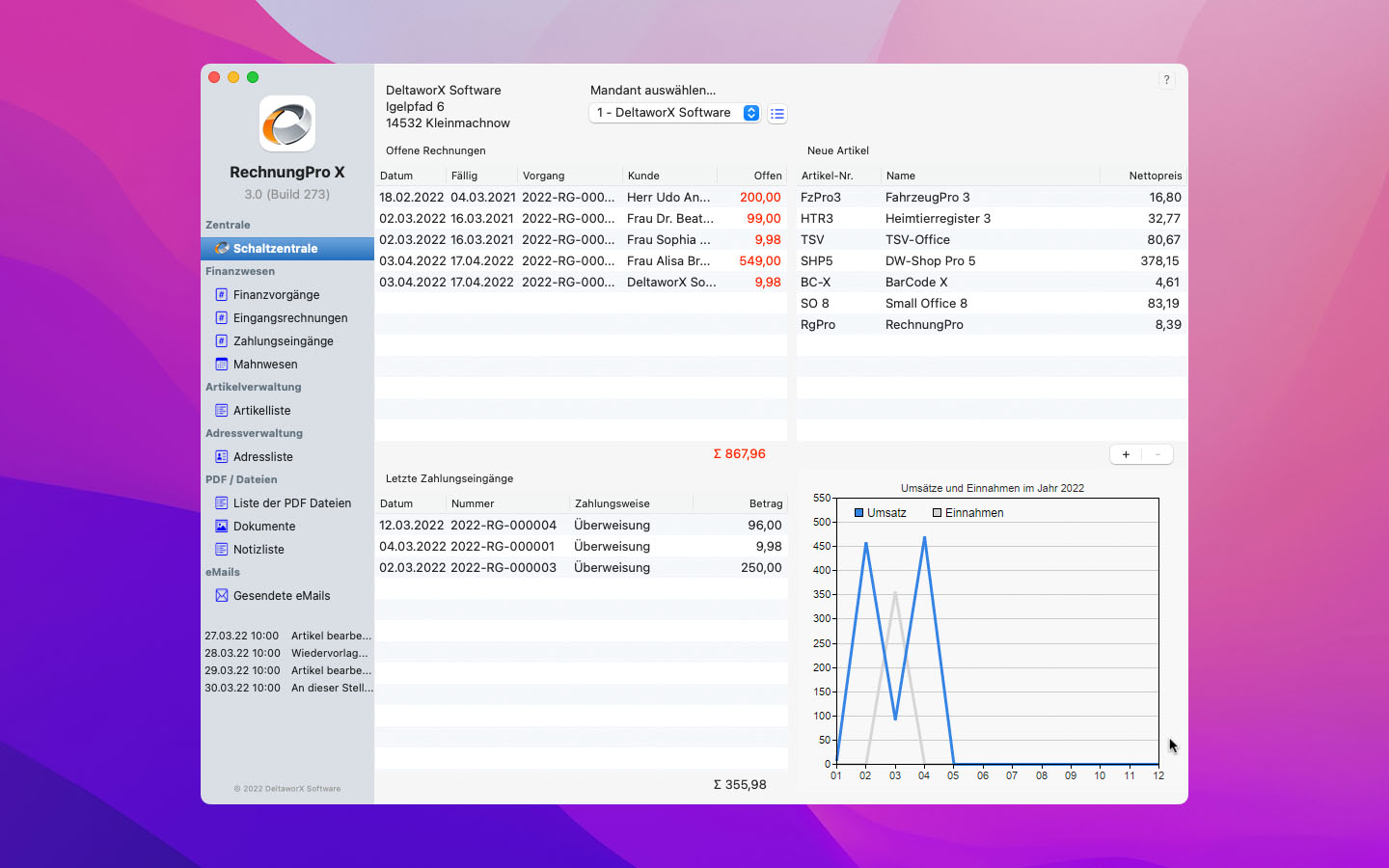This screenshot has height=868, width=1389.
Task: Click the Finanzvorgänge sidebar icon
Action: [221, 295]
